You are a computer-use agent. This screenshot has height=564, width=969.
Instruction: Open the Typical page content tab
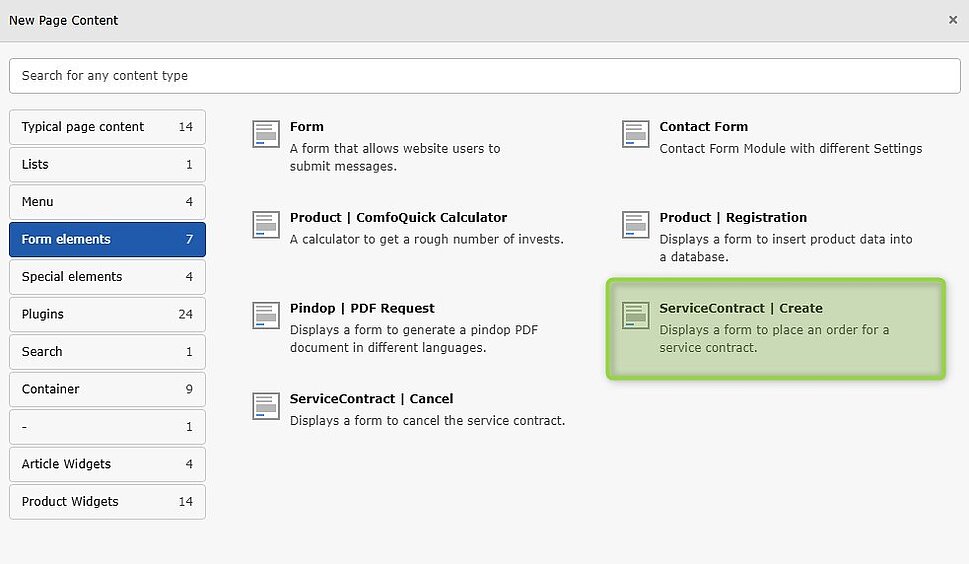click(107, 127)
